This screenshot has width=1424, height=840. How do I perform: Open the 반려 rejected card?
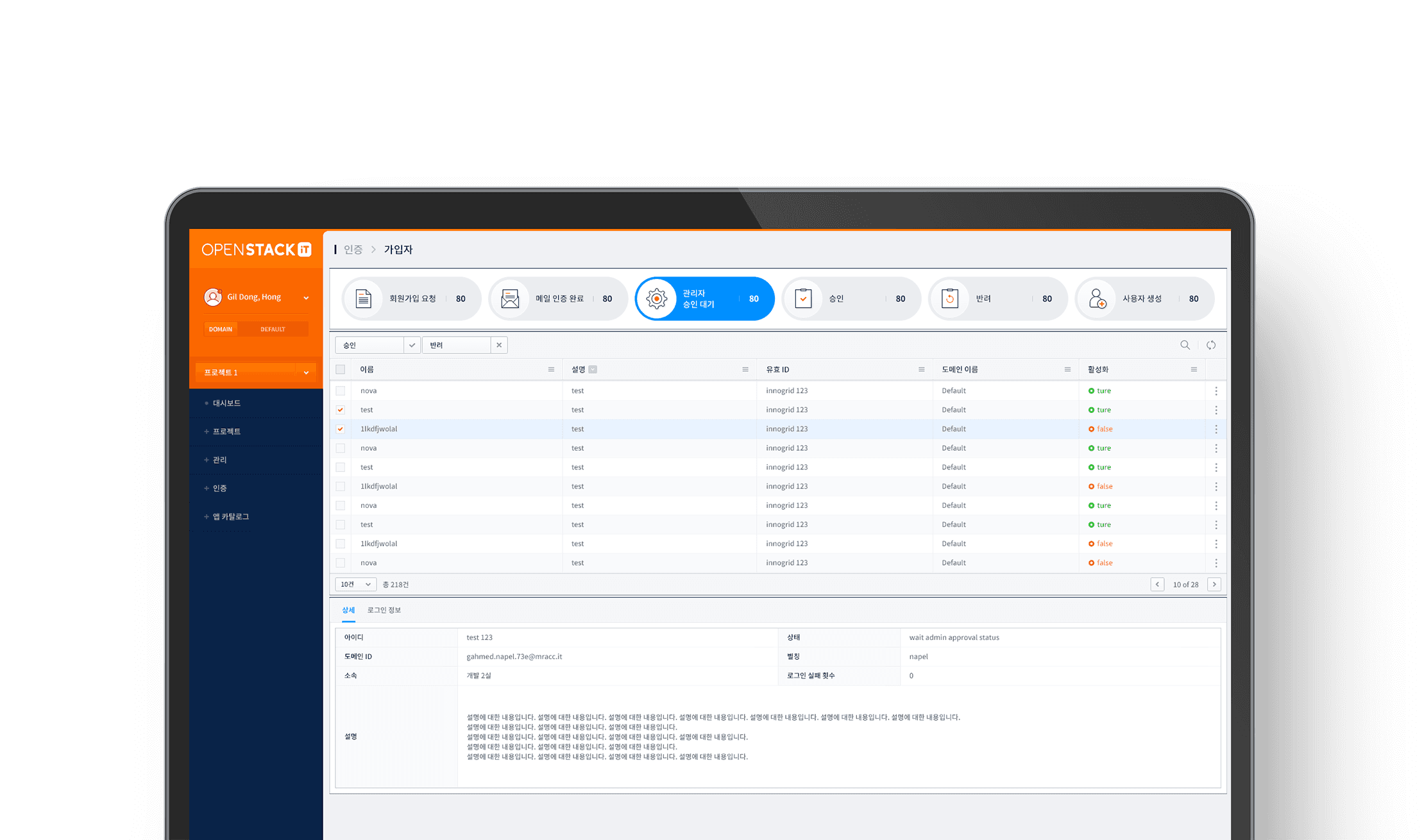(x=997, y=299)
